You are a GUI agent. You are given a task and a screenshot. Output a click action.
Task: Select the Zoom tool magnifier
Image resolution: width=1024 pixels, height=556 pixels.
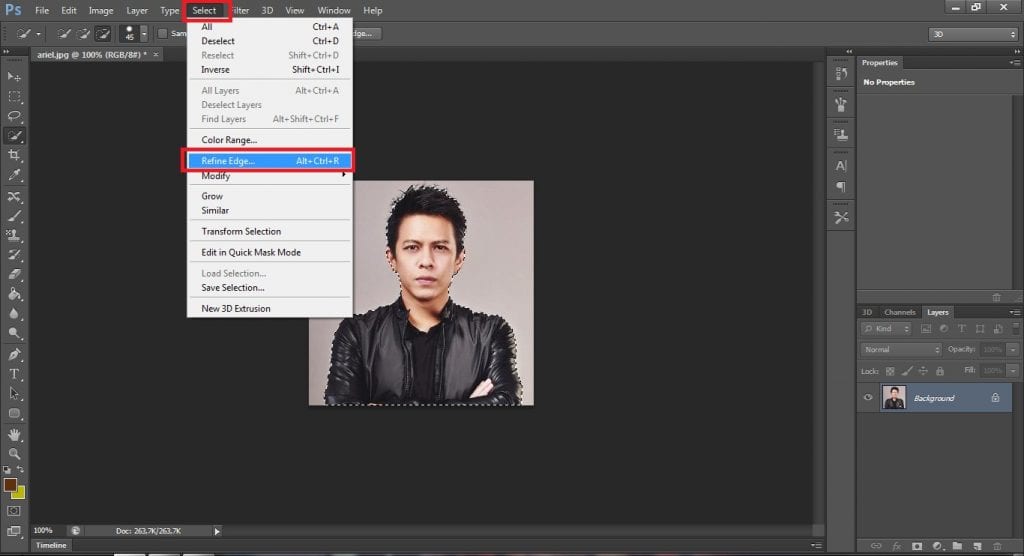[15, 453]
